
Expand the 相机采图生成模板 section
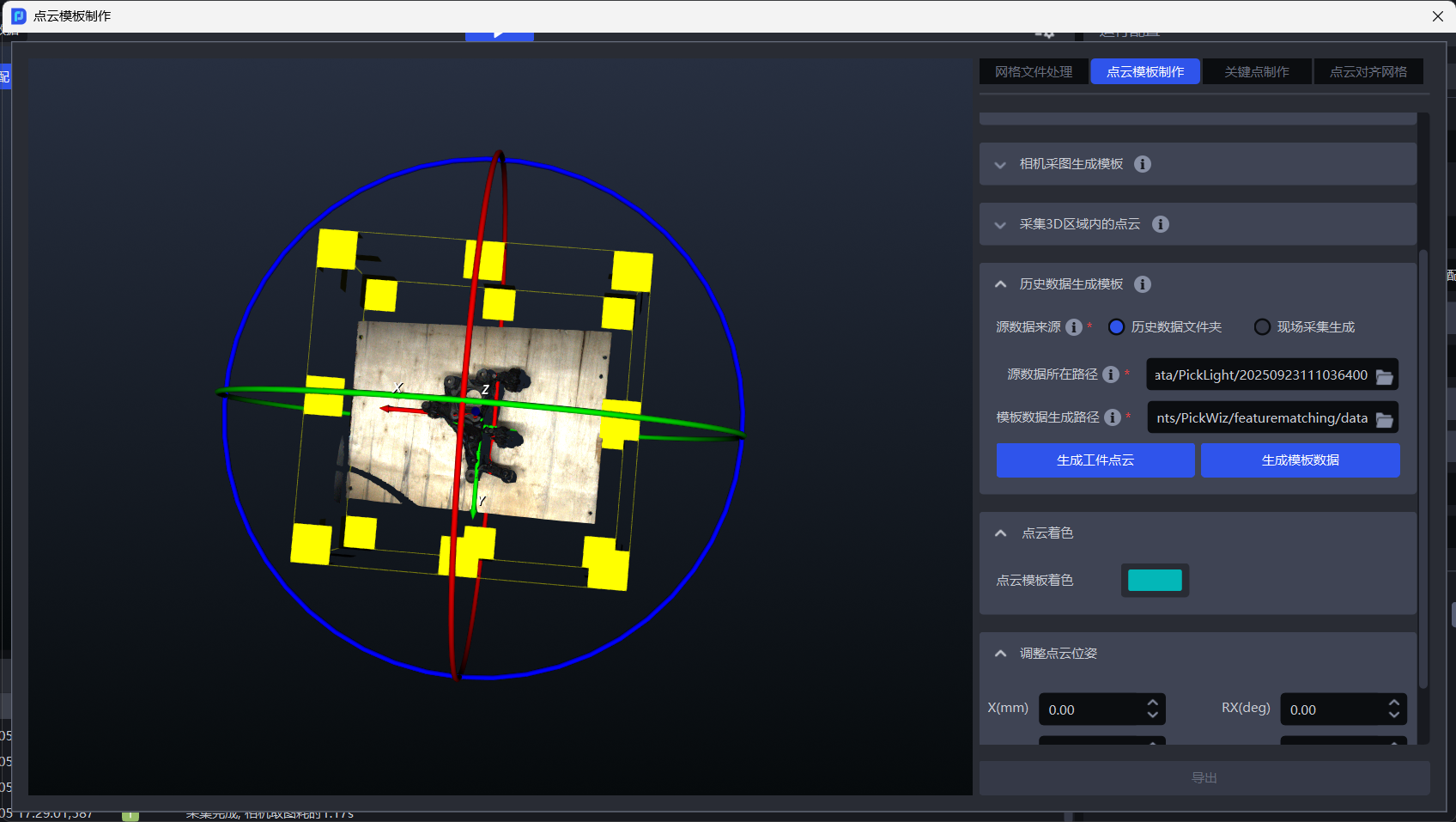coord(1000,165)
